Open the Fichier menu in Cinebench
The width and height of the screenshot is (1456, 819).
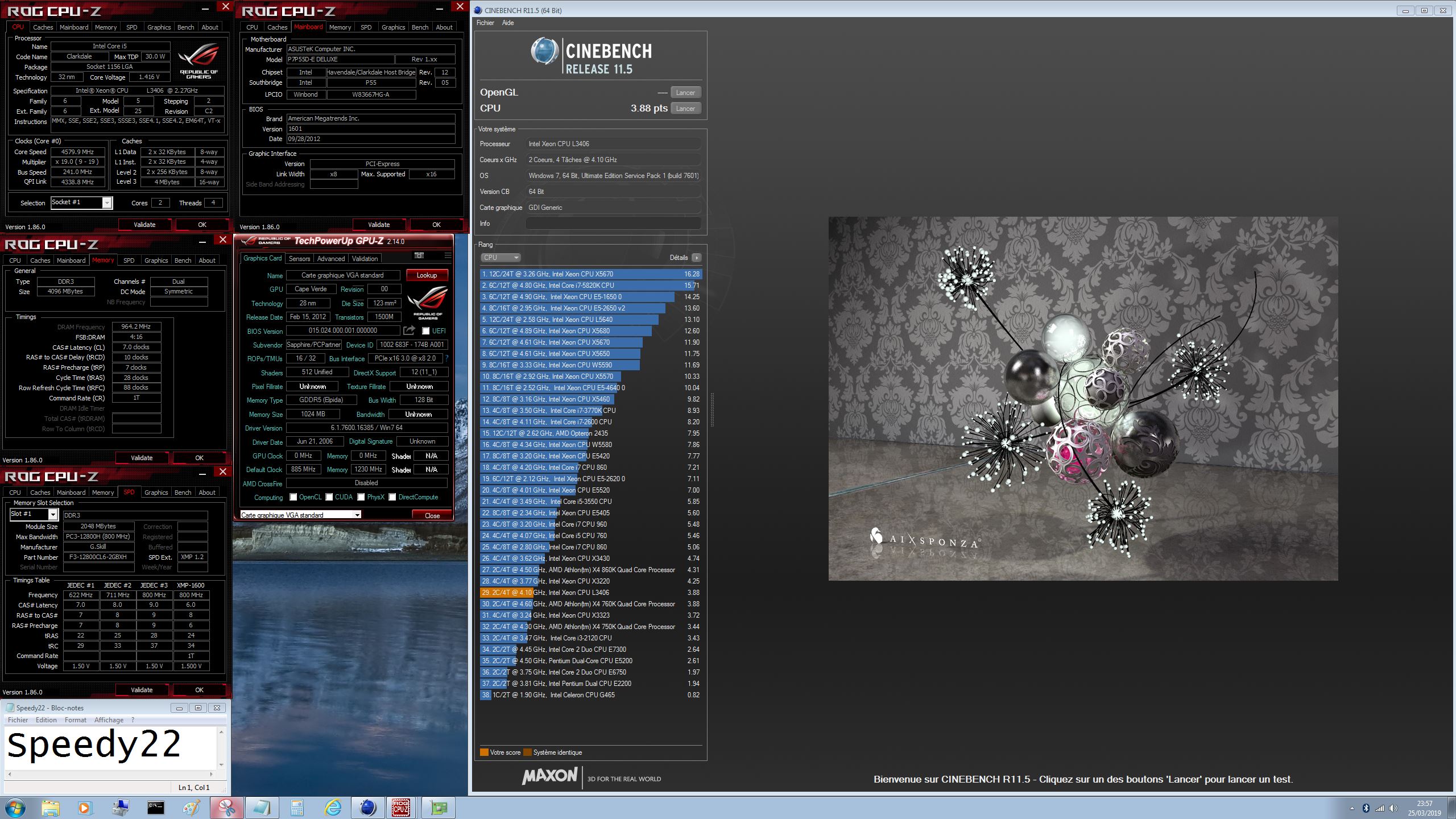pos(485,23)
